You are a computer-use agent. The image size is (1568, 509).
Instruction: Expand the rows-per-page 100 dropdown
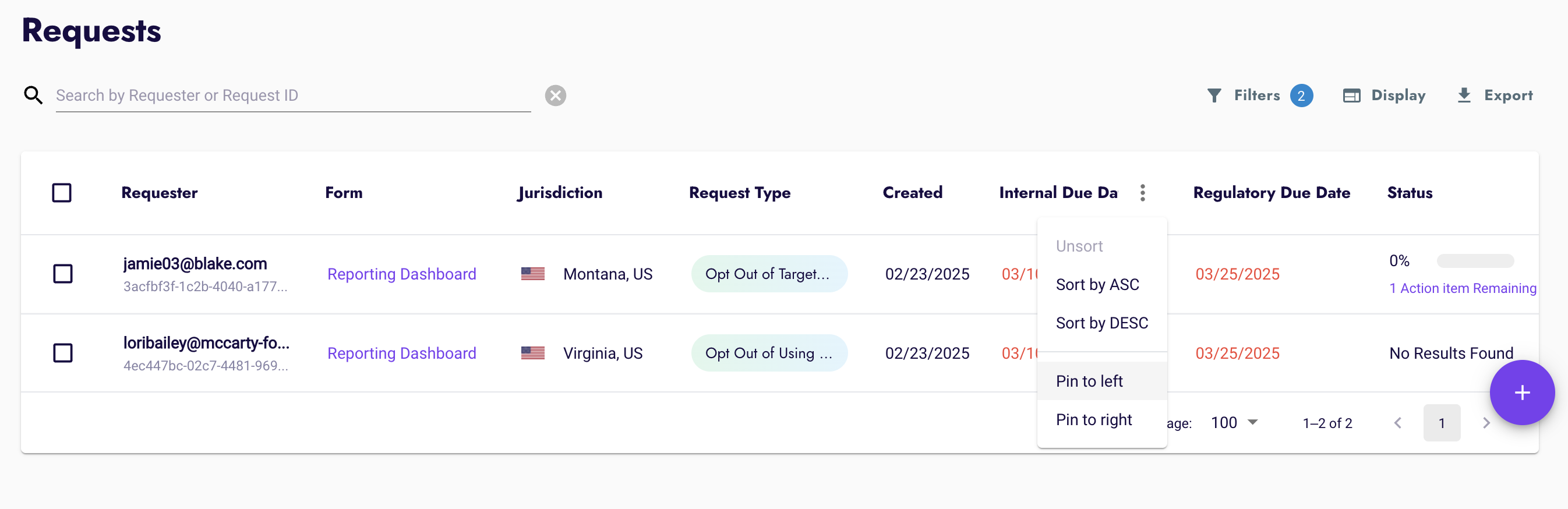tap(1234, 423)
